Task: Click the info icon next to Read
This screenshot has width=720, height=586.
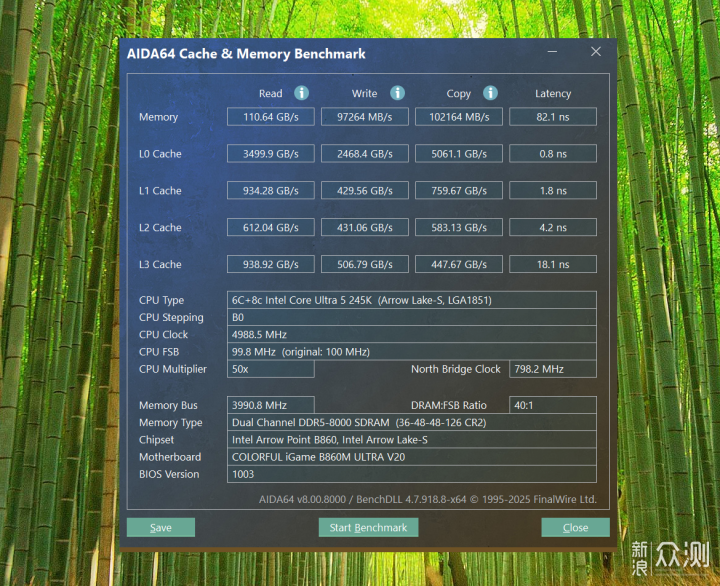Action: [x=301, y=93]
